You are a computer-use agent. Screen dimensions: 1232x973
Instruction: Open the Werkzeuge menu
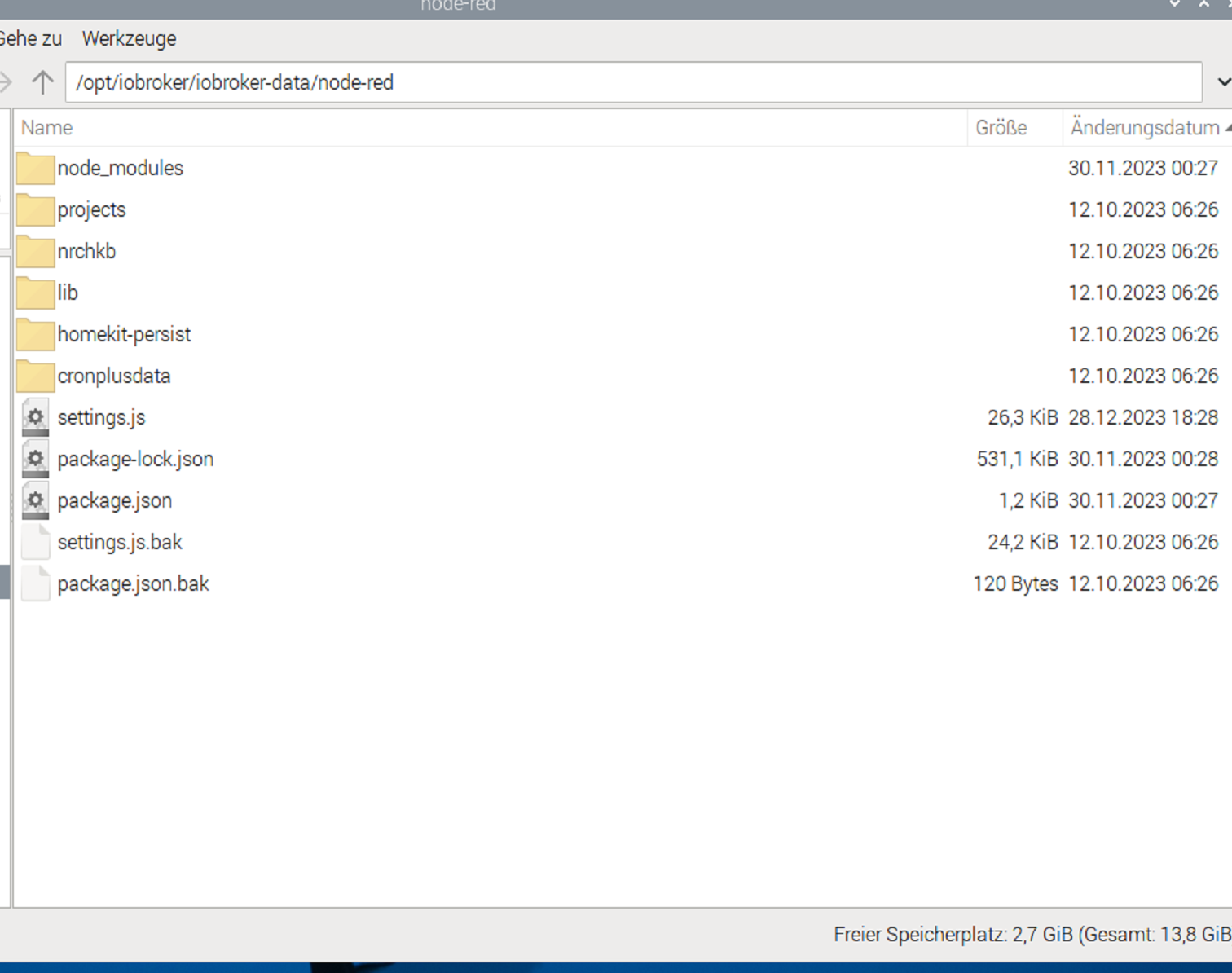tap(129, 38)
